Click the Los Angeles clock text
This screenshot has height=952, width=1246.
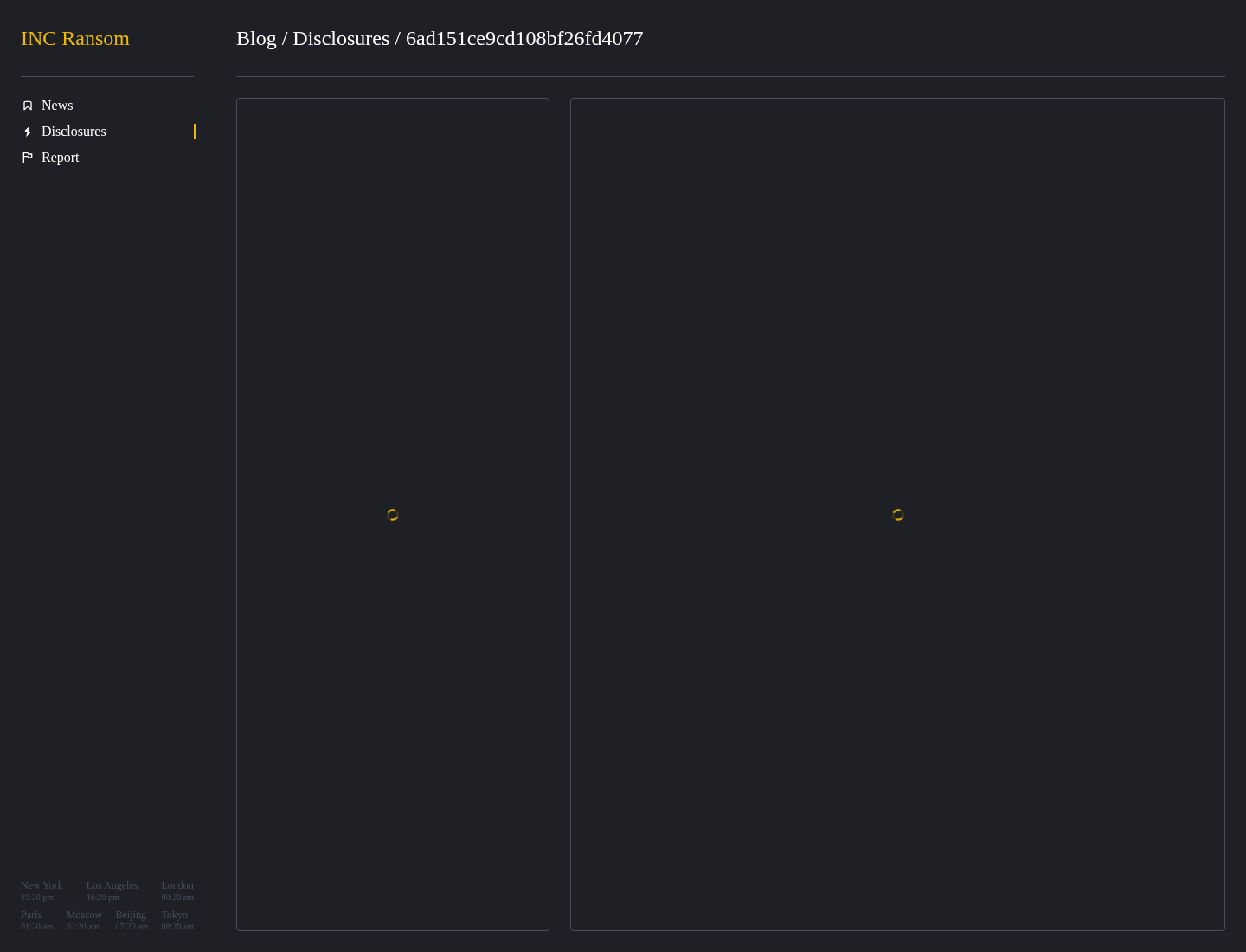coord(112,891)
